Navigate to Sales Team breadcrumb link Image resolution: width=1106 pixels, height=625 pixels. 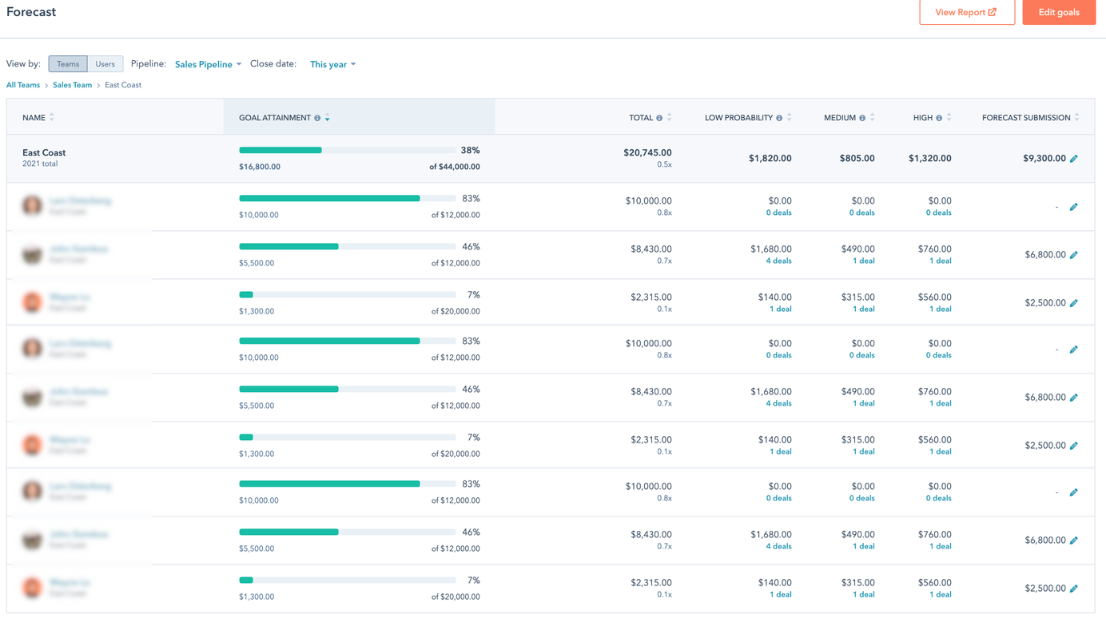coord(72,85)
